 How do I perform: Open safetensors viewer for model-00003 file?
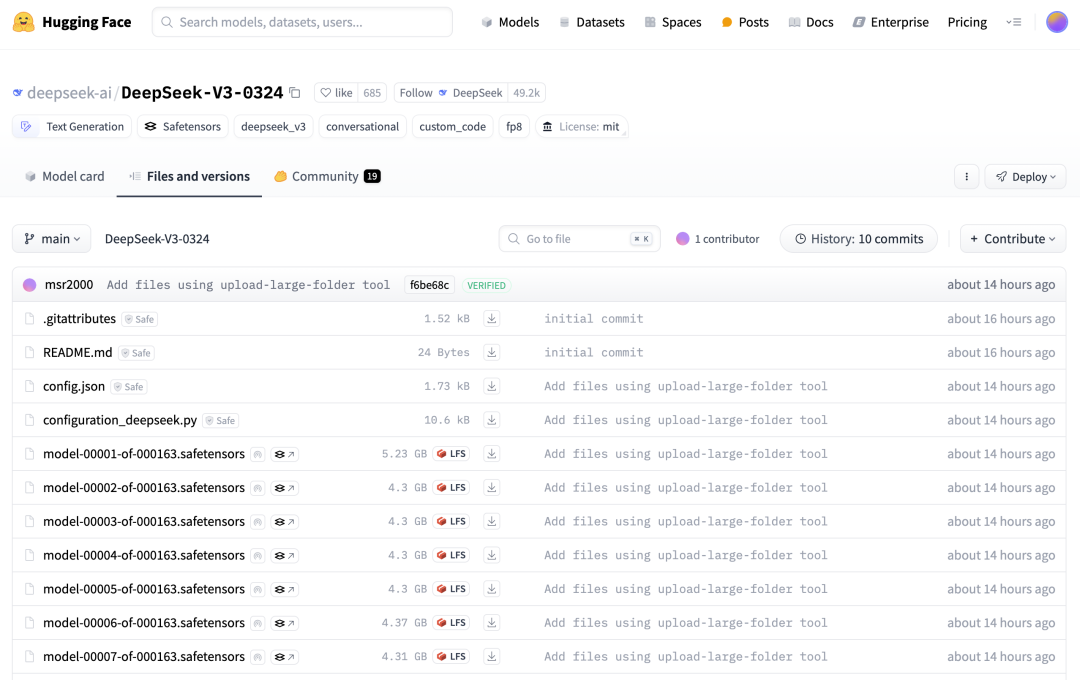[x=284, y=522]
